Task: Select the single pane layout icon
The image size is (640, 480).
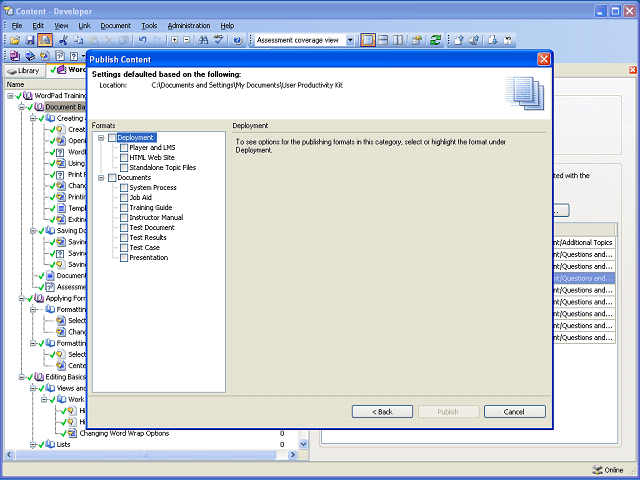Action: pos(368,40)
